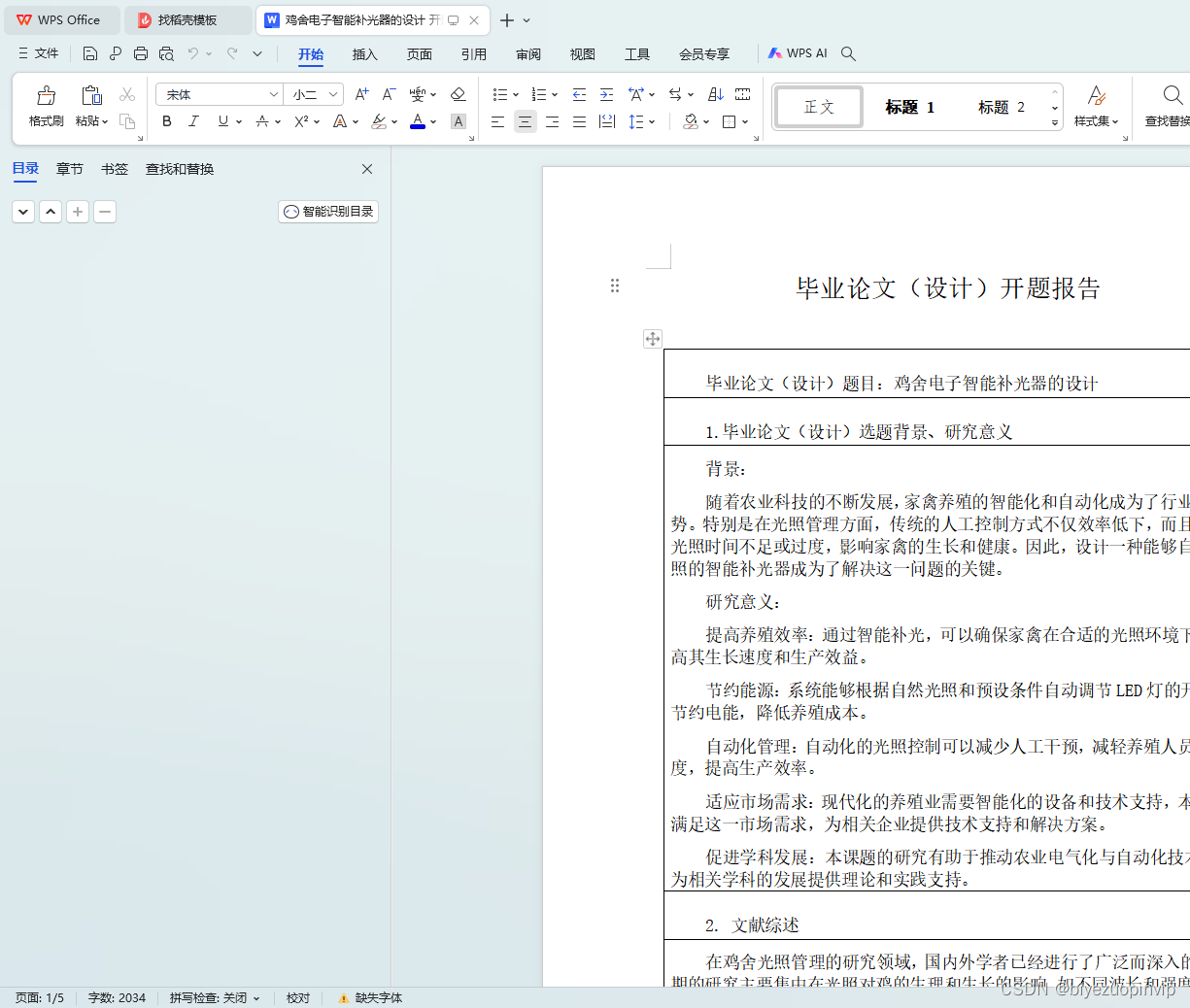This screenshot has width=1190, height=1008.
Task: Toggle character shading (A box)
Action: [459, 121]
